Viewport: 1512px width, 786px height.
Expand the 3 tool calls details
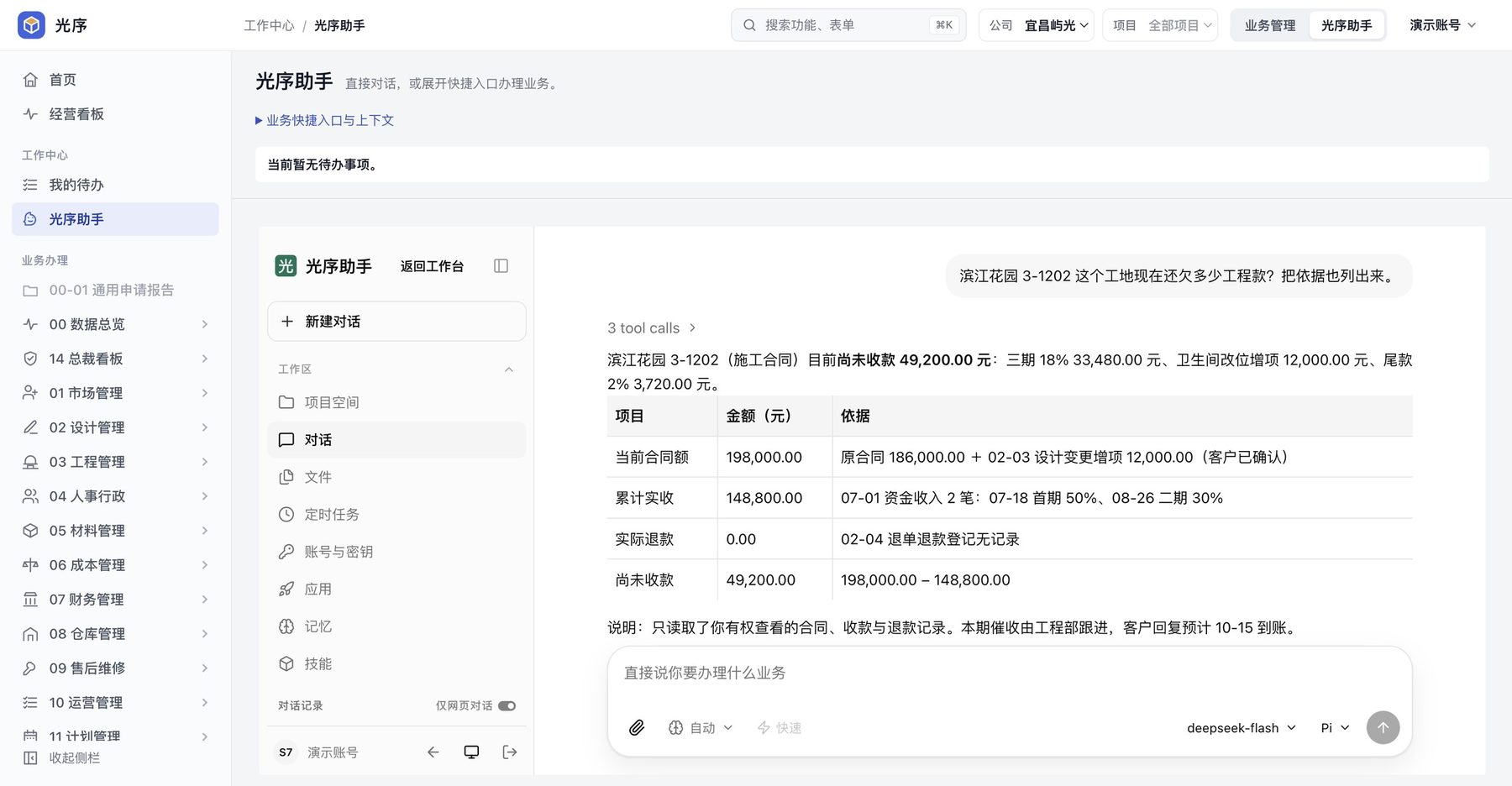652,327
